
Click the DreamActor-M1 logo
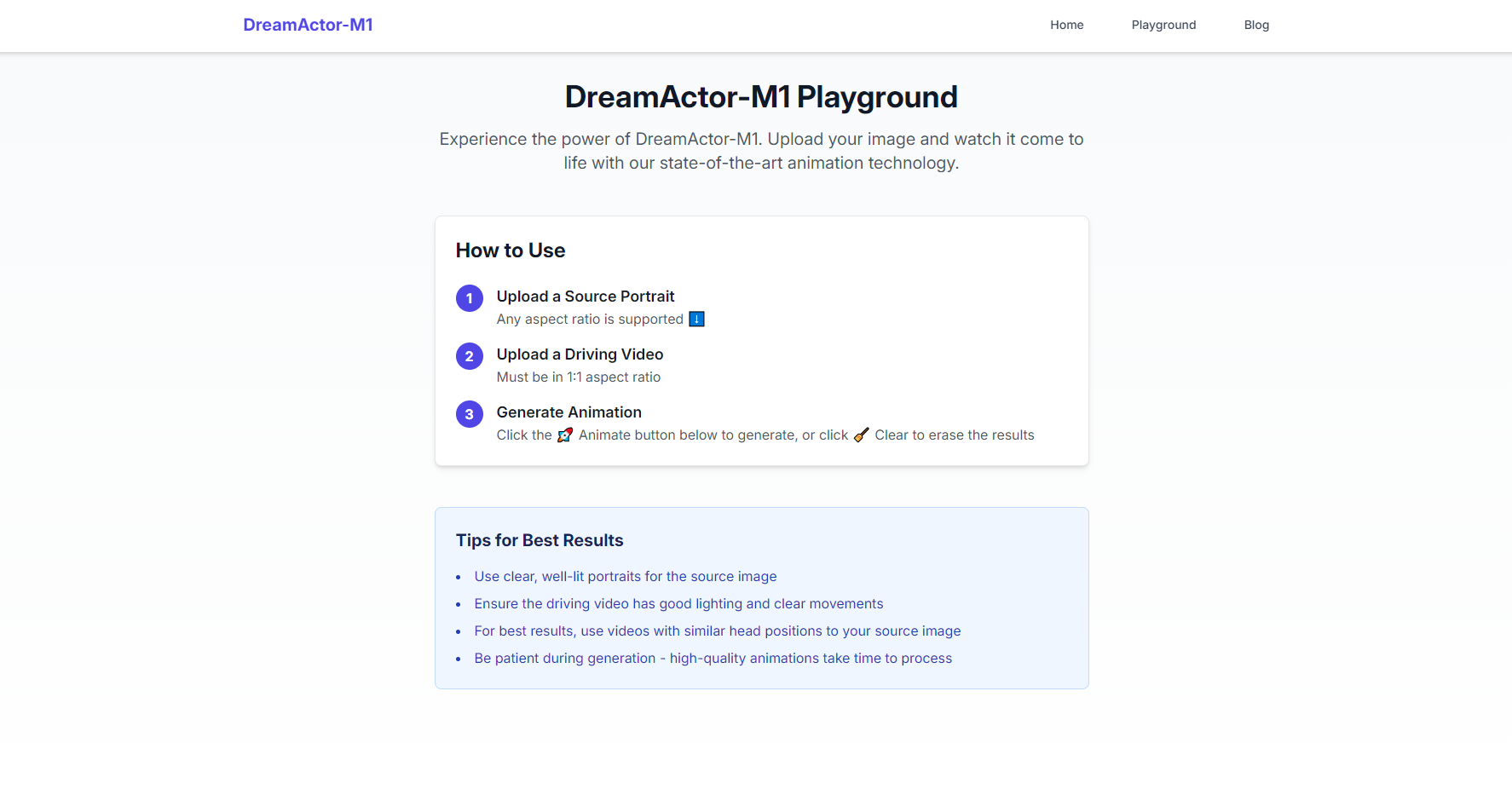(308, 25)
